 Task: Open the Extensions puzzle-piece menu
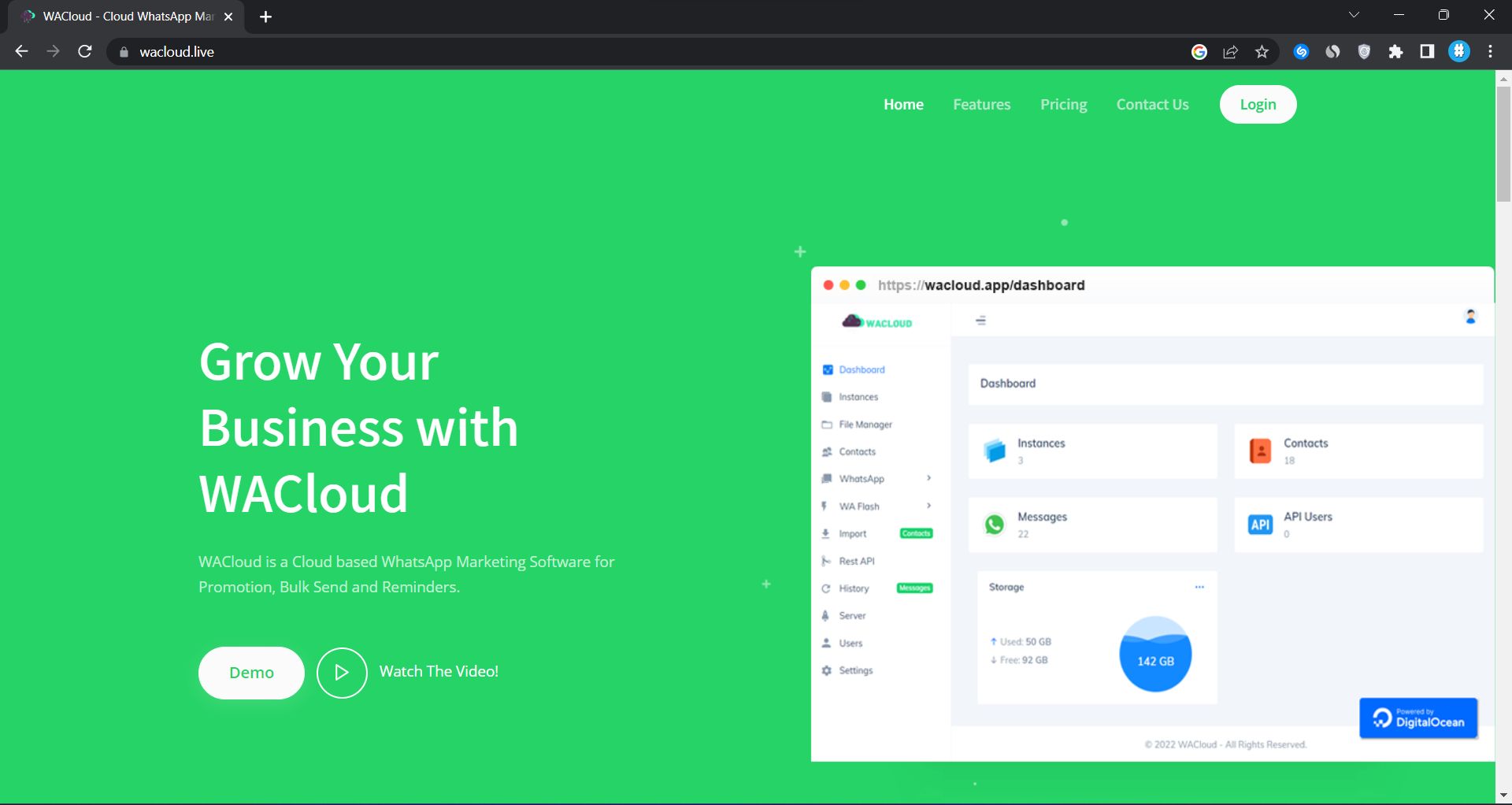coord(1395,52)
